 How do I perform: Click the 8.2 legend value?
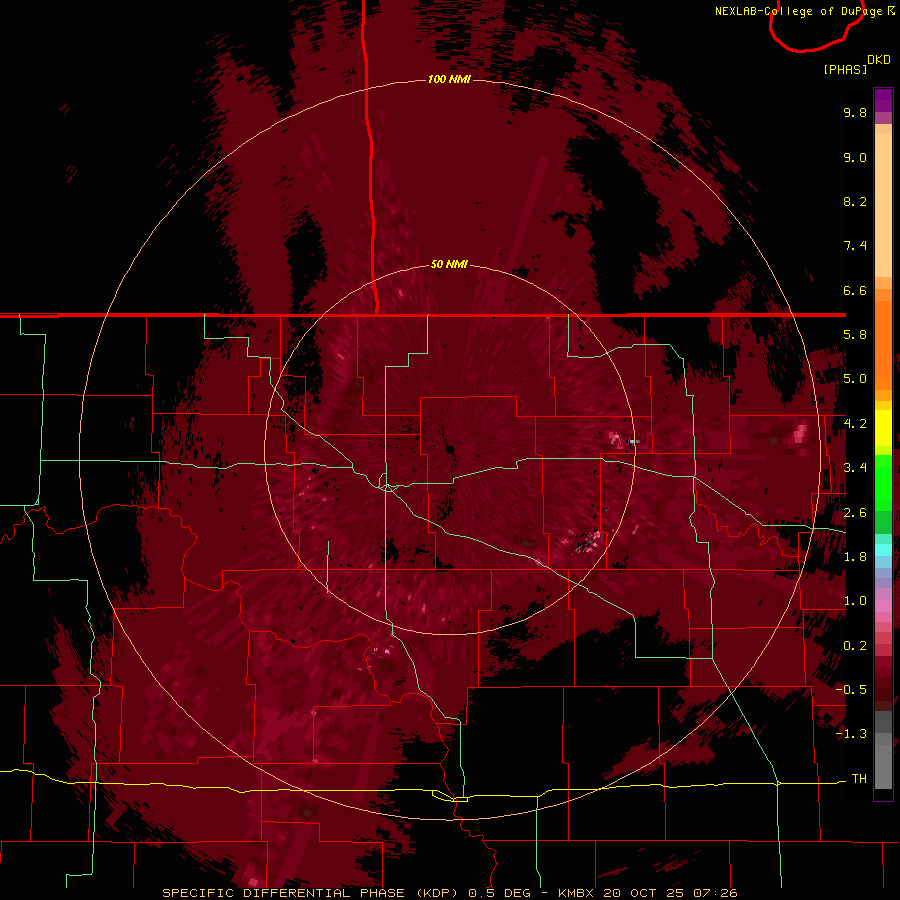tap(855, 202)
